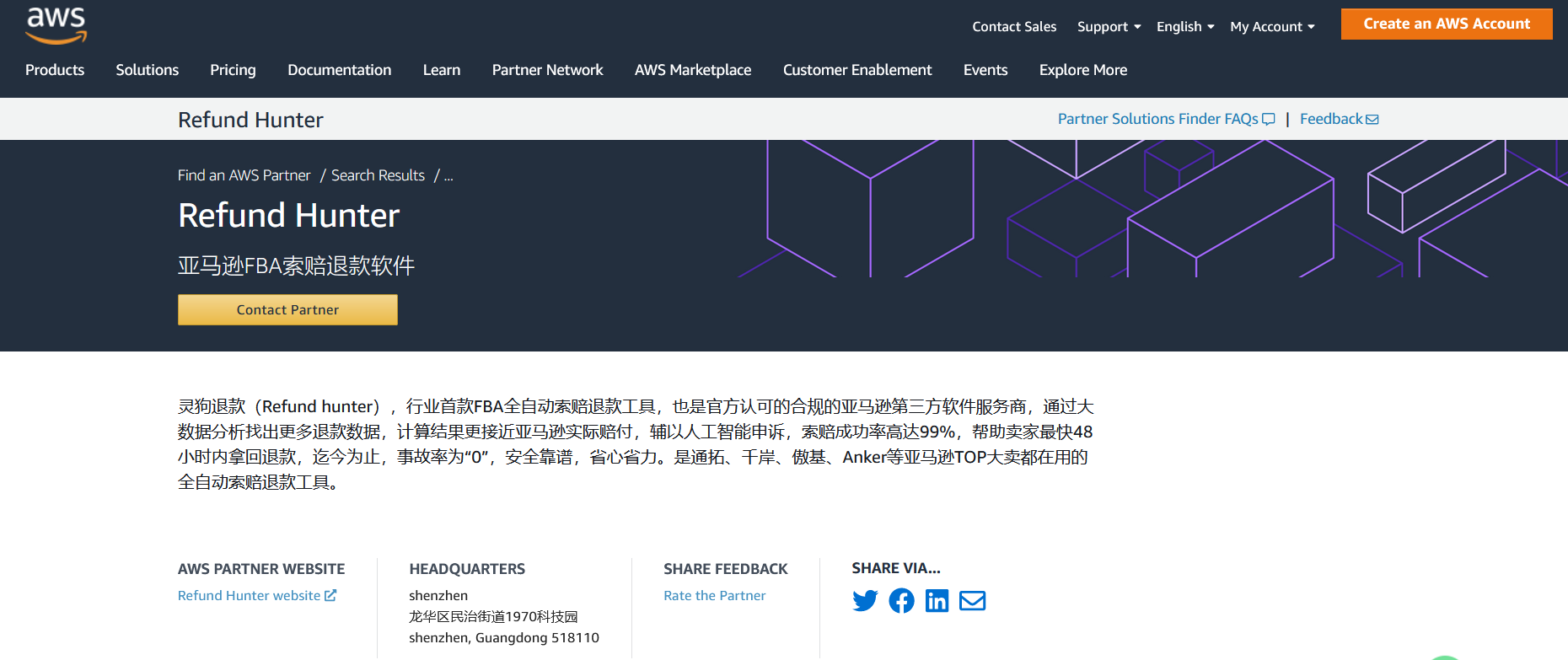The image size is (1568, 660).
Task: Open the Events menu
Action: 985,70
